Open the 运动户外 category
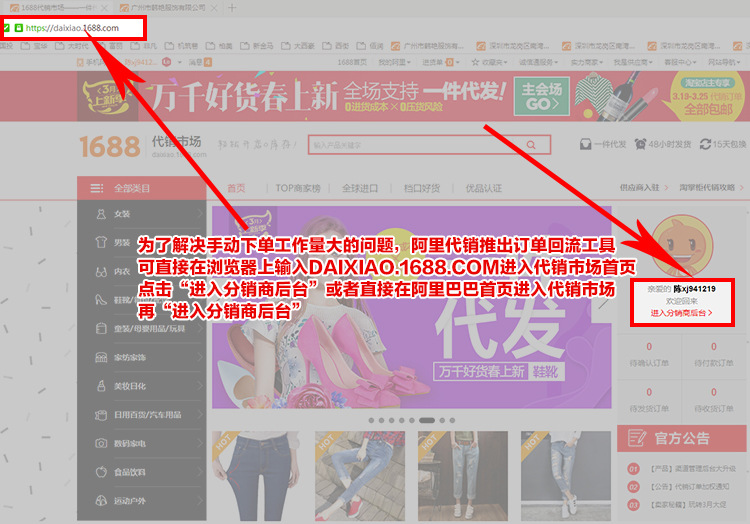The image size is (750, 524). [142, 501]
